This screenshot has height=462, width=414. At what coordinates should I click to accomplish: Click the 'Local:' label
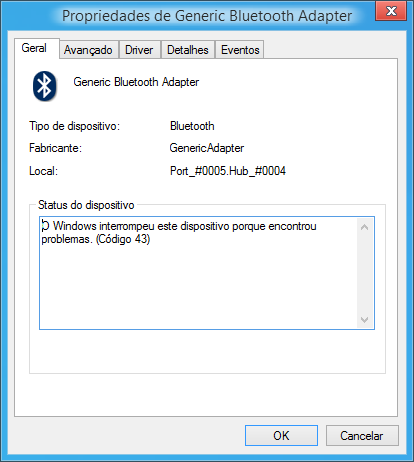tap(43, 171)
